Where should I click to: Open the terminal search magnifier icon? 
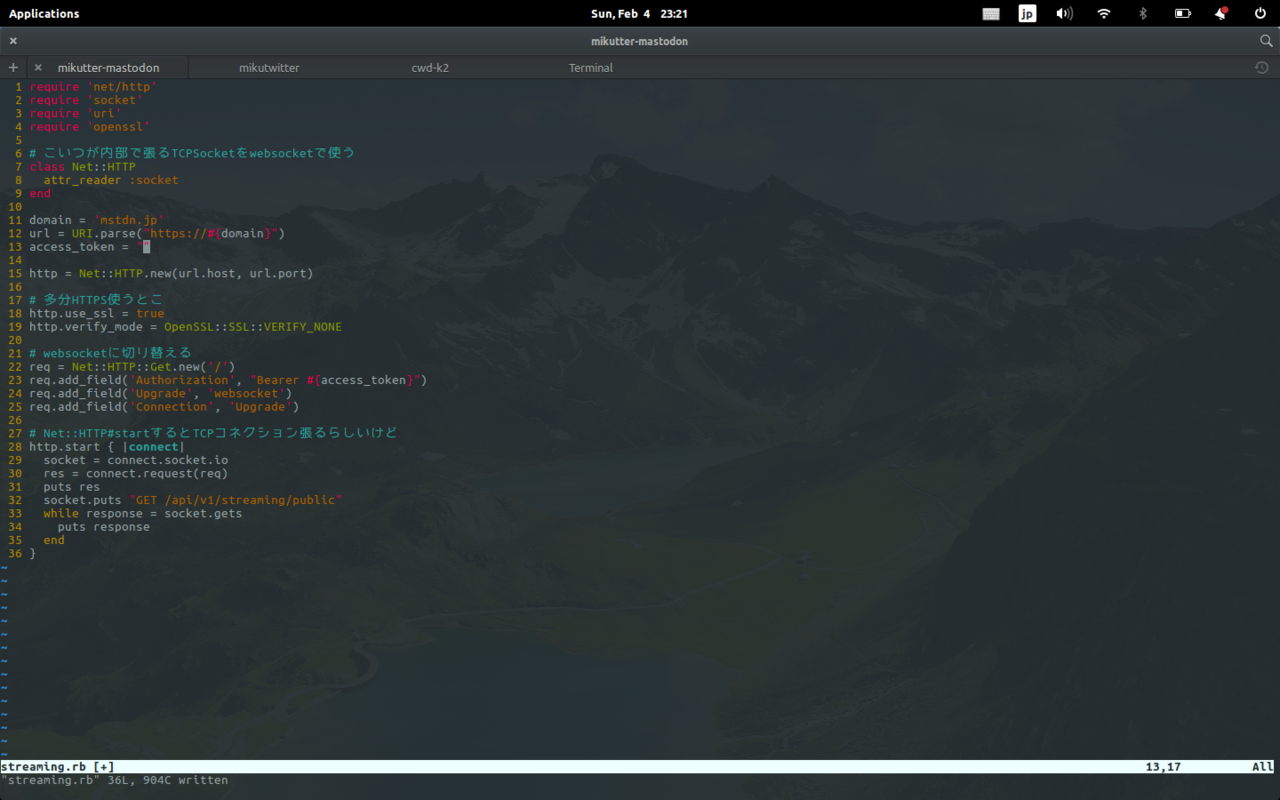[1266, 41]
